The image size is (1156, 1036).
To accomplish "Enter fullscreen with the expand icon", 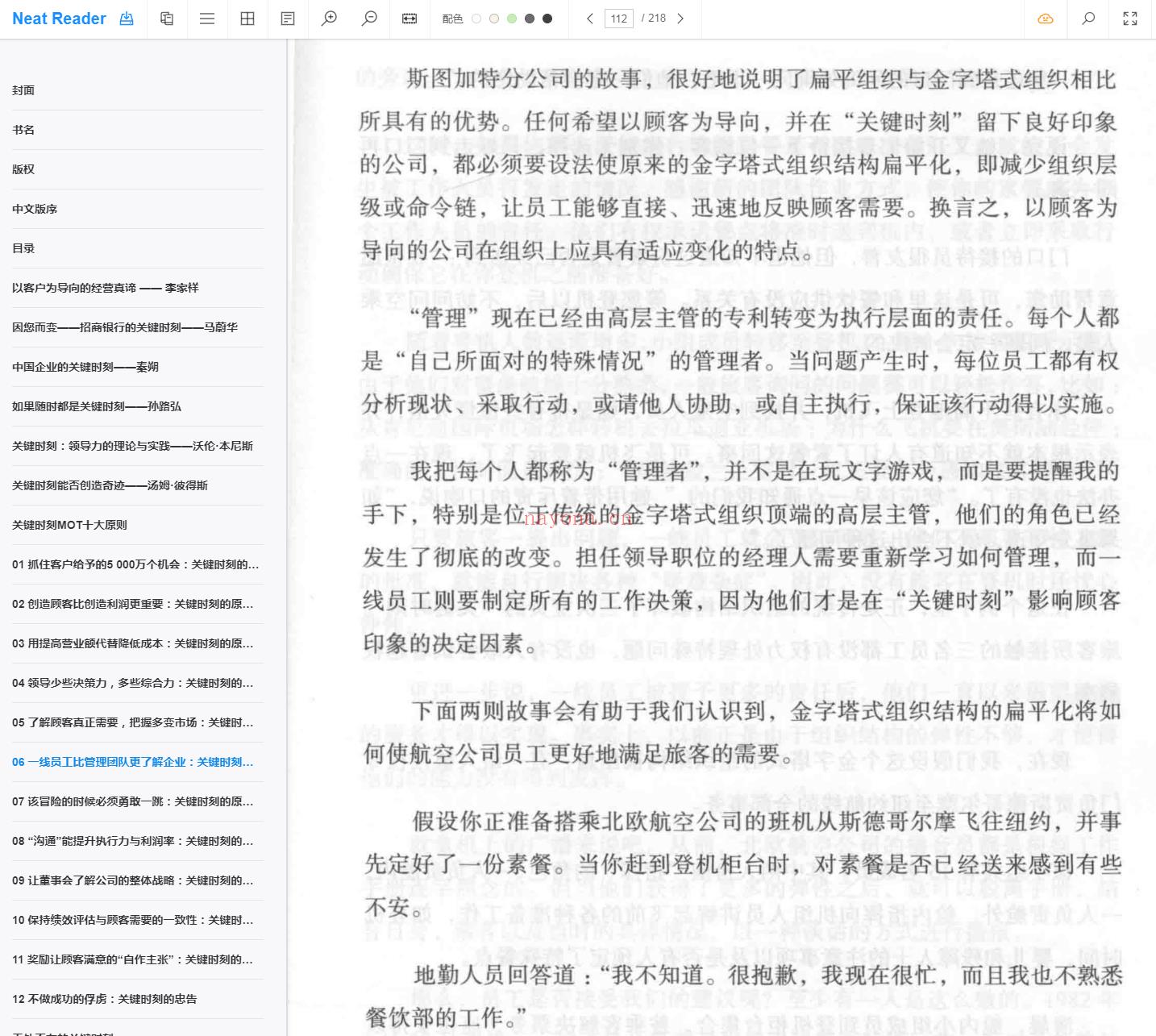I will point(1130,19).
